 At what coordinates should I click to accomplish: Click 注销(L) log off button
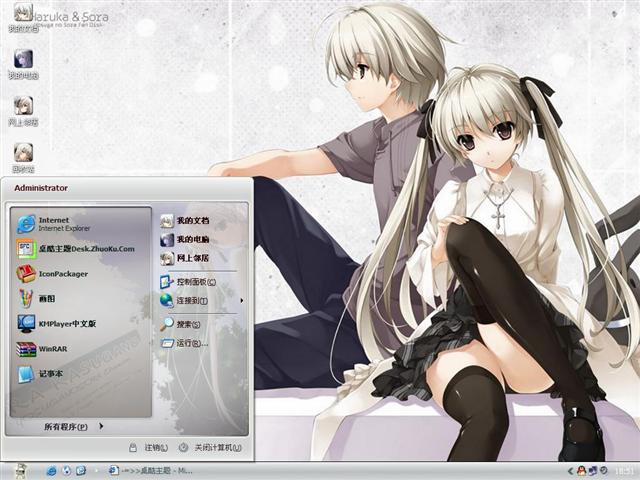point(148,448)
